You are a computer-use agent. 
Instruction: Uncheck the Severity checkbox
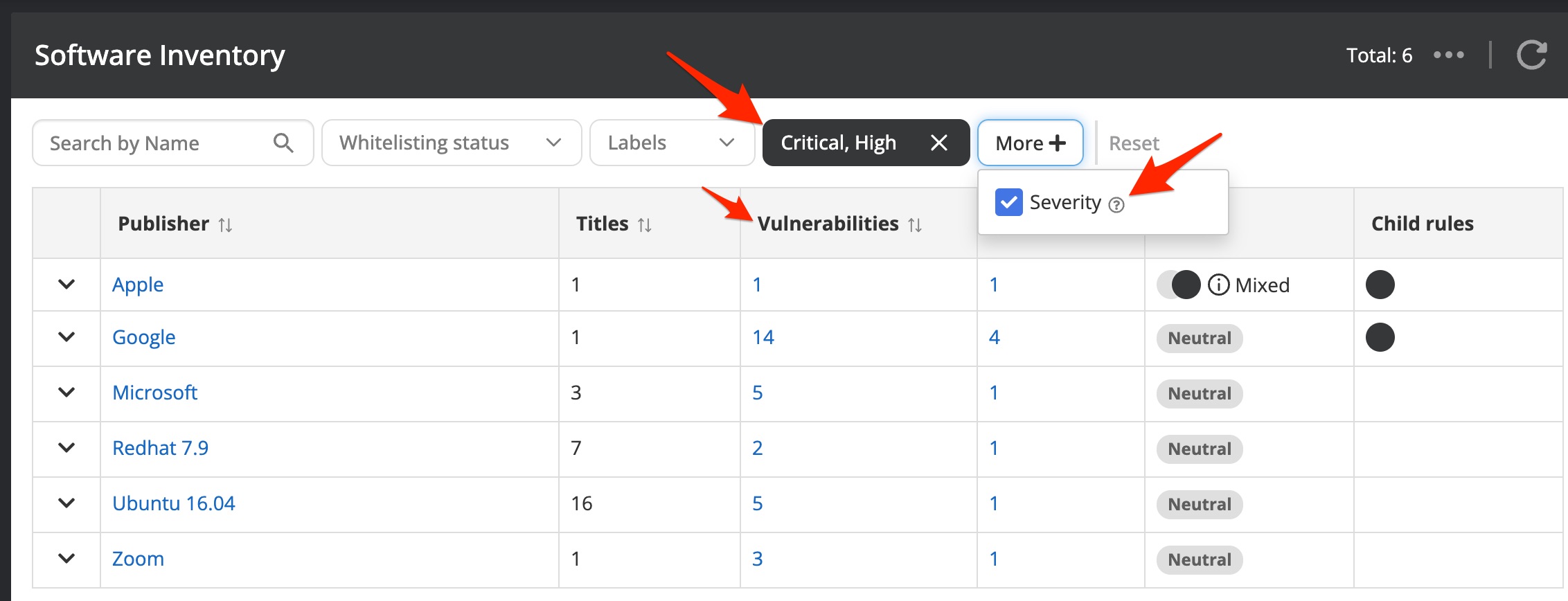tap(1008, 202)
